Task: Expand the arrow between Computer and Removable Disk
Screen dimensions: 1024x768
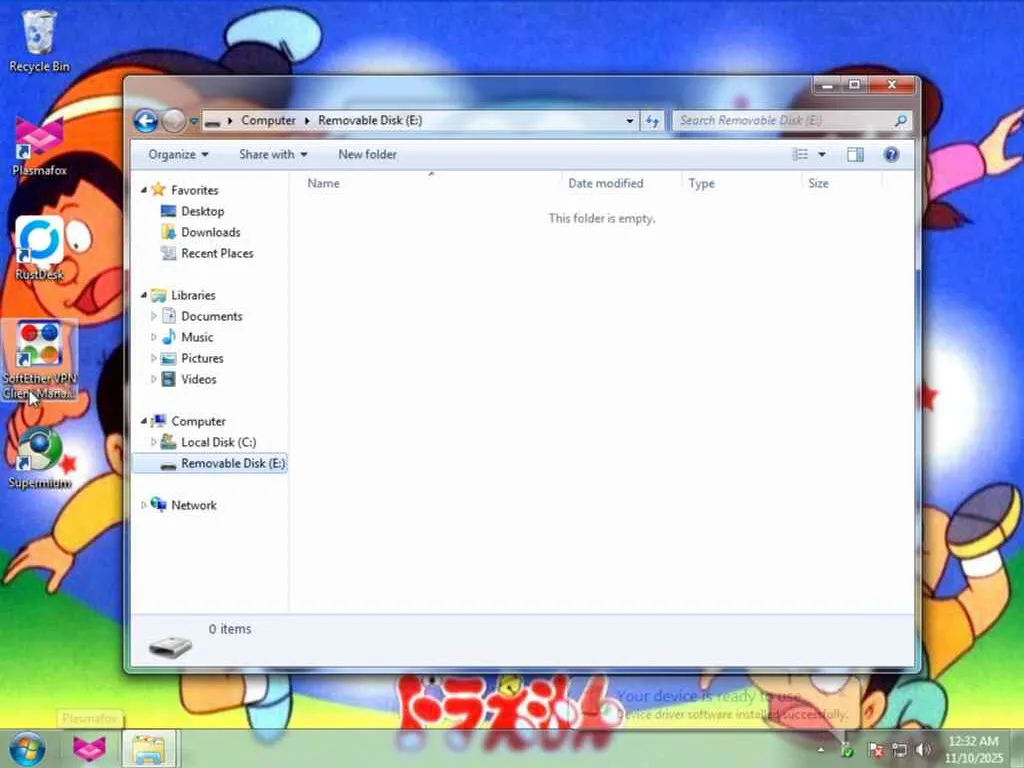Action: point(307,121)
